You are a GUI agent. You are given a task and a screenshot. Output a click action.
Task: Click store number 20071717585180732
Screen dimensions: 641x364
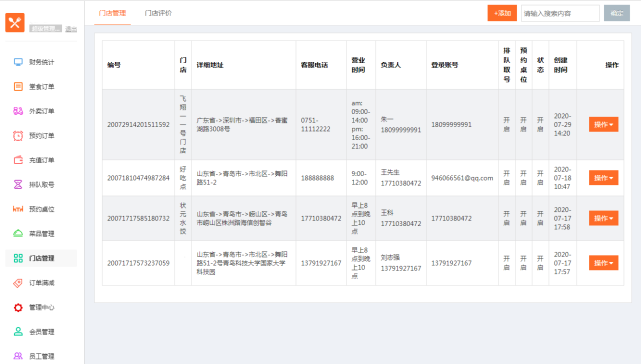coord(138,218)
